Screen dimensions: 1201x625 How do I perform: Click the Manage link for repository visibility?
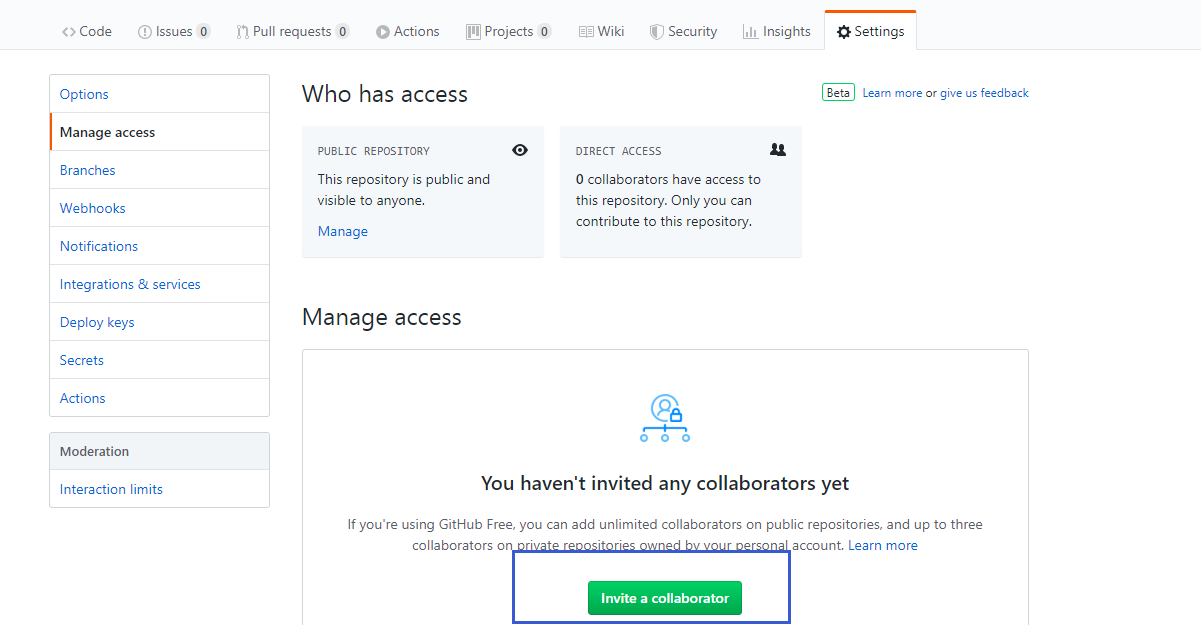(343, 231)
